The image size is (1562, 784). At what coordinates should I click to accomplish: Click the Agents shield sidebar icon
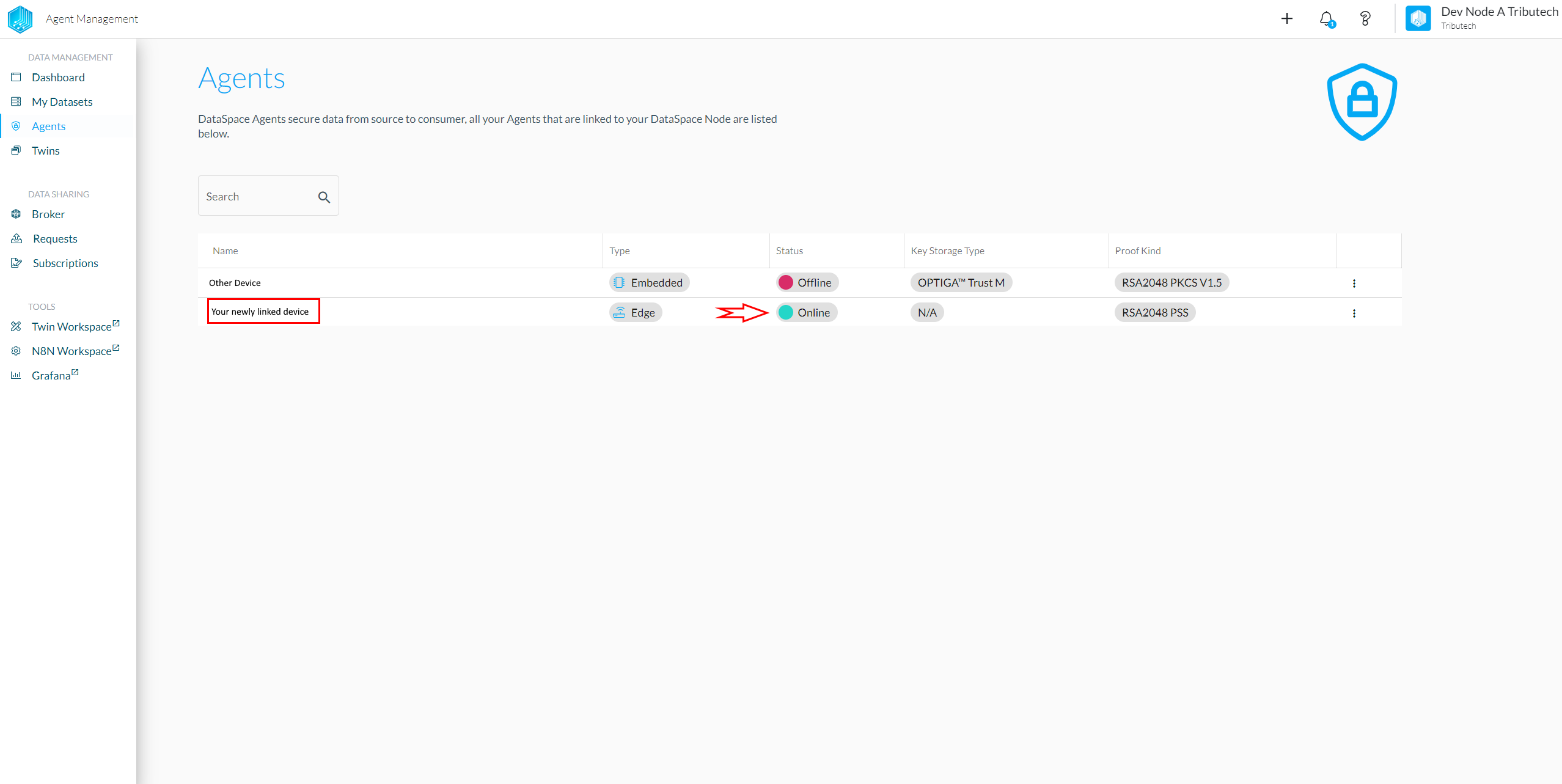16,126
